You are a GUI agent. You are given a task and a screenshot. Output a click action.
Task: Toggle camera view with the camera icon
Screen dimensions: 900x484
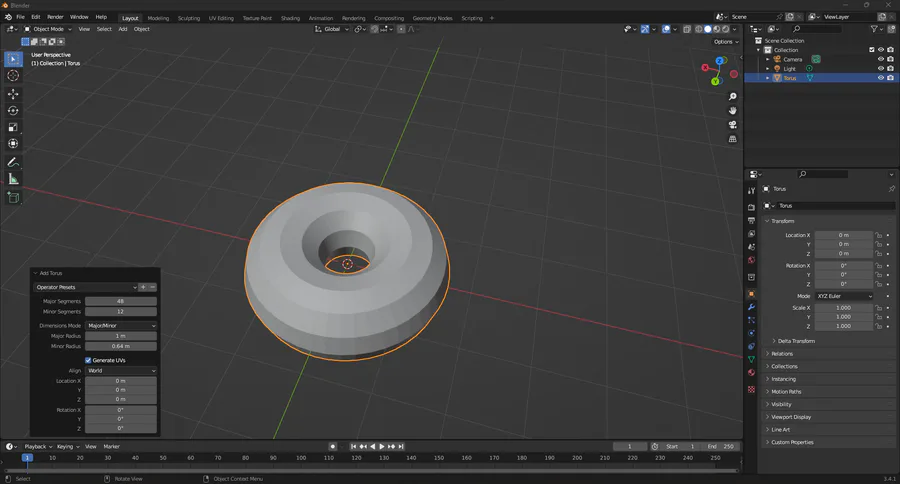(732, 125)
